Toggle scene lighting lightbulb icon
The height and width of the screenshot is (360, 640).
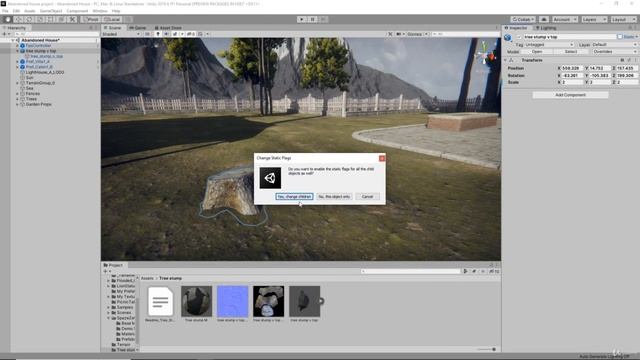tap(158, 34)
